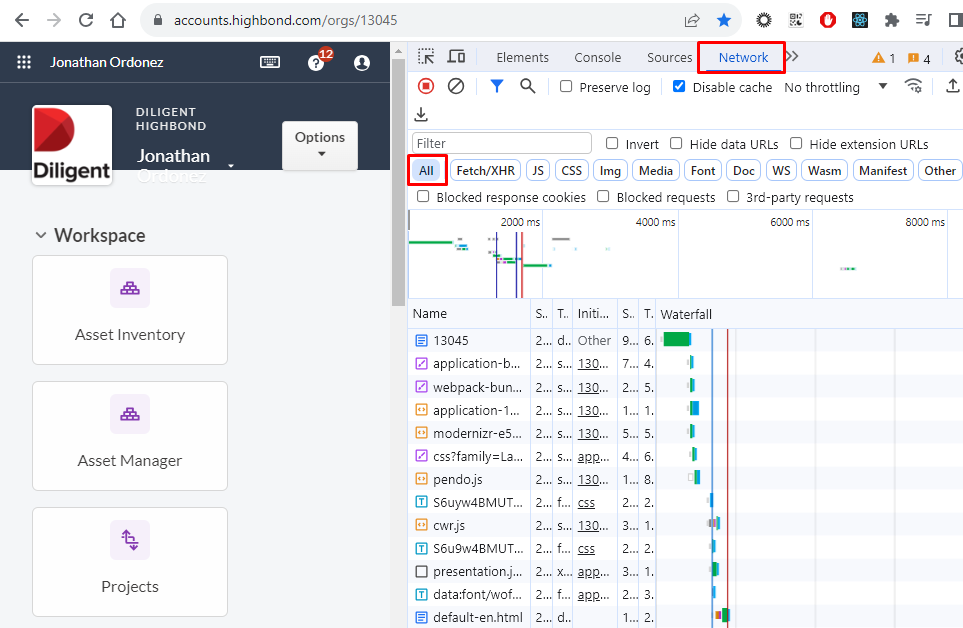Toggle the network filter funnel icon
Viewport: 963px width, 628px height.
tap(497, 87)
